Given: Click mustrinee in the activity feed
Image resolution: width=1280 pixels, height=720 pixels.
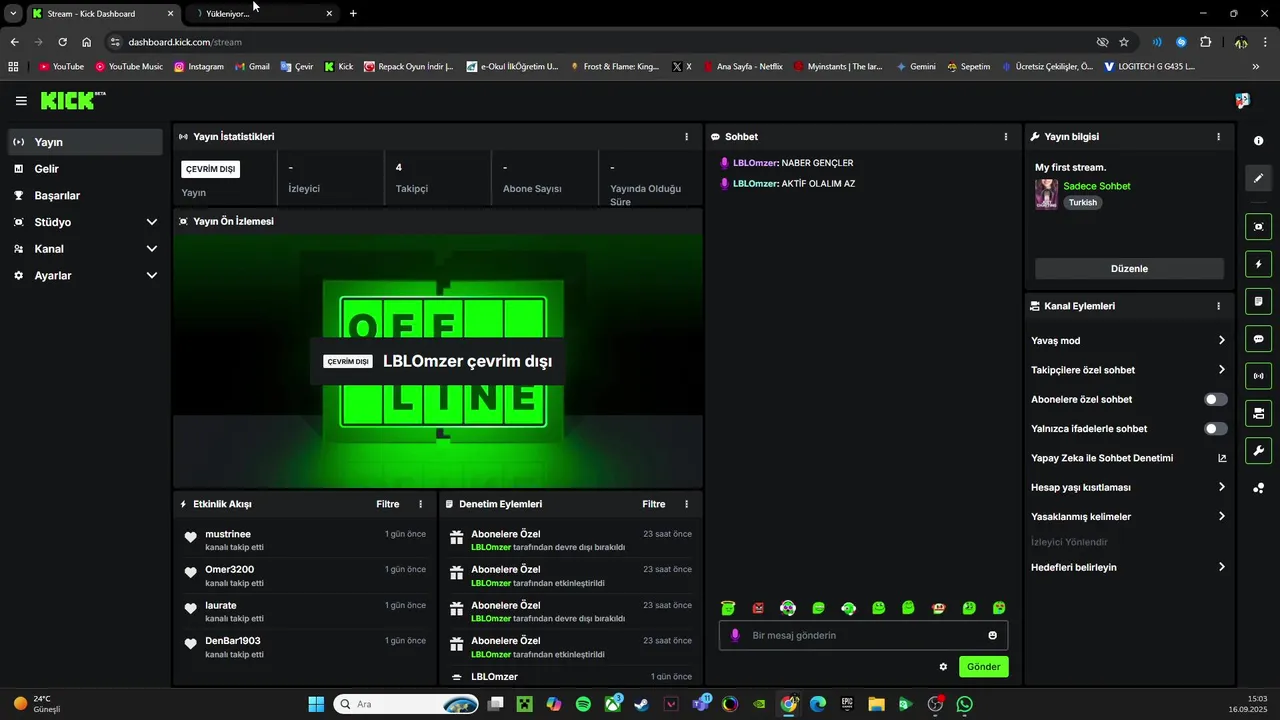Looking at the screenshot, I should [x=228, y=534].
